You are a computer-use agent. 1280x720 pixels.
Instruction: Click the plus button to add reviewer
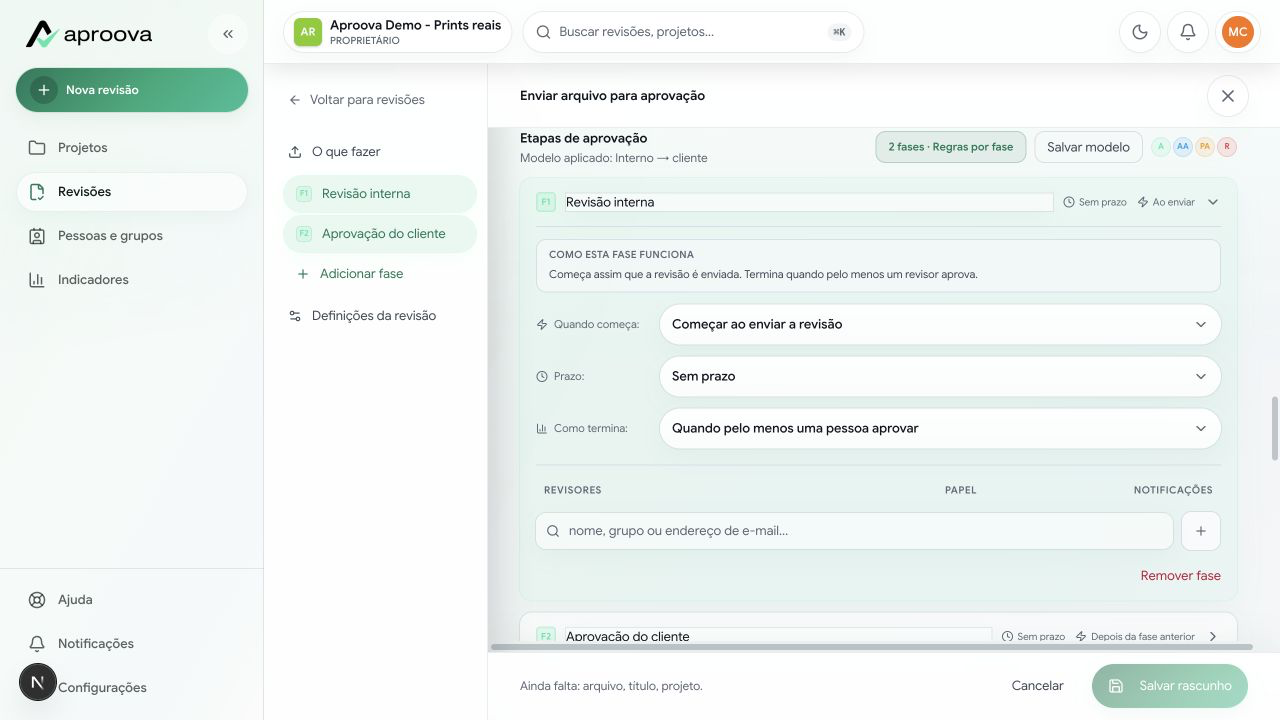coord(1201,531)
